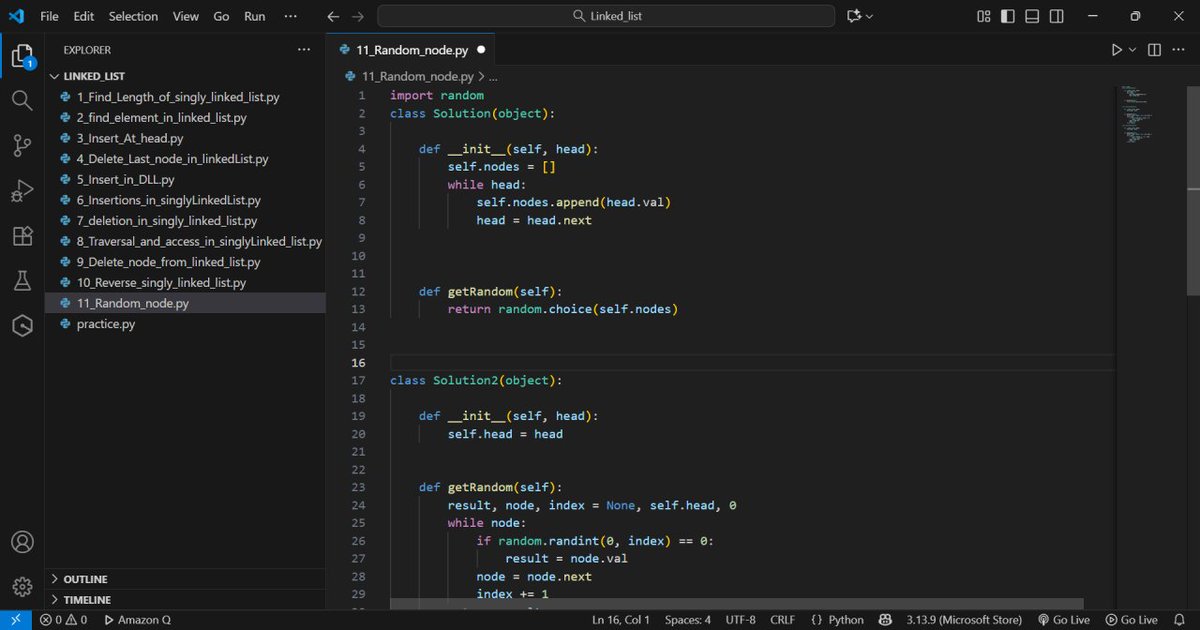
Task: Open the Copilot chat icon
Action: (x=853, y=16)
